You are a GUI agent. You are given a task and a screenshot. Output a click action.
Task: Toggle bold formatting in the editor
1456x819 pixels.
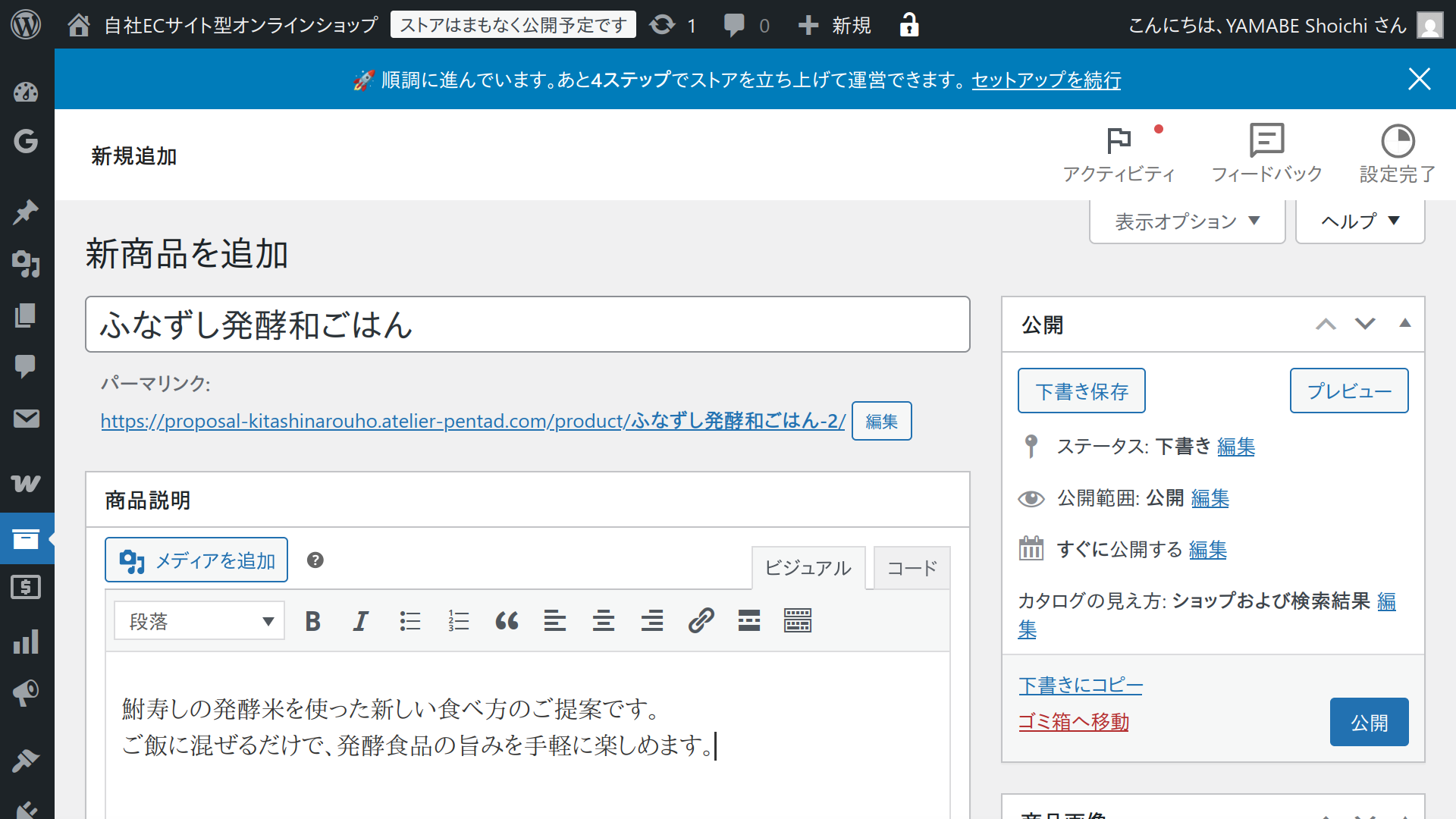(x=312, y=620)
